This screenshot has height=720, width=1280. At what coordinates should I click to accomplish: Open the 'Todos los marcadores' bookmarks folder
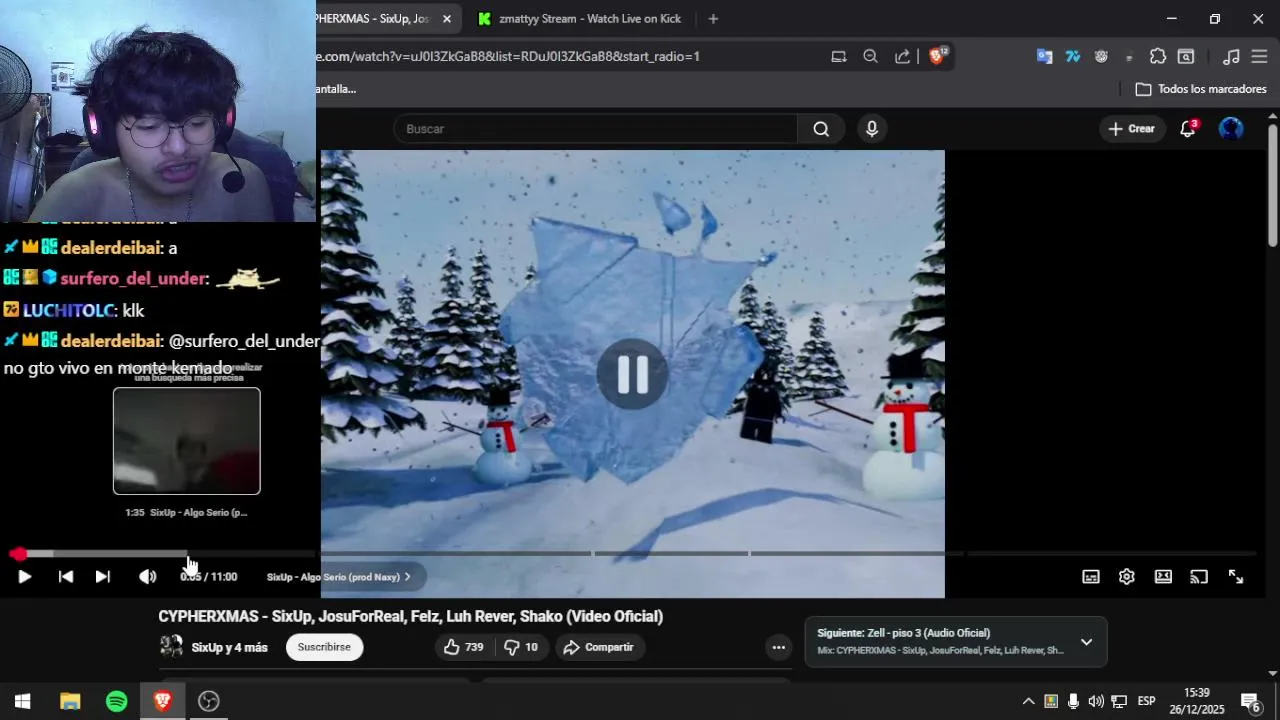coord(1201,89)
